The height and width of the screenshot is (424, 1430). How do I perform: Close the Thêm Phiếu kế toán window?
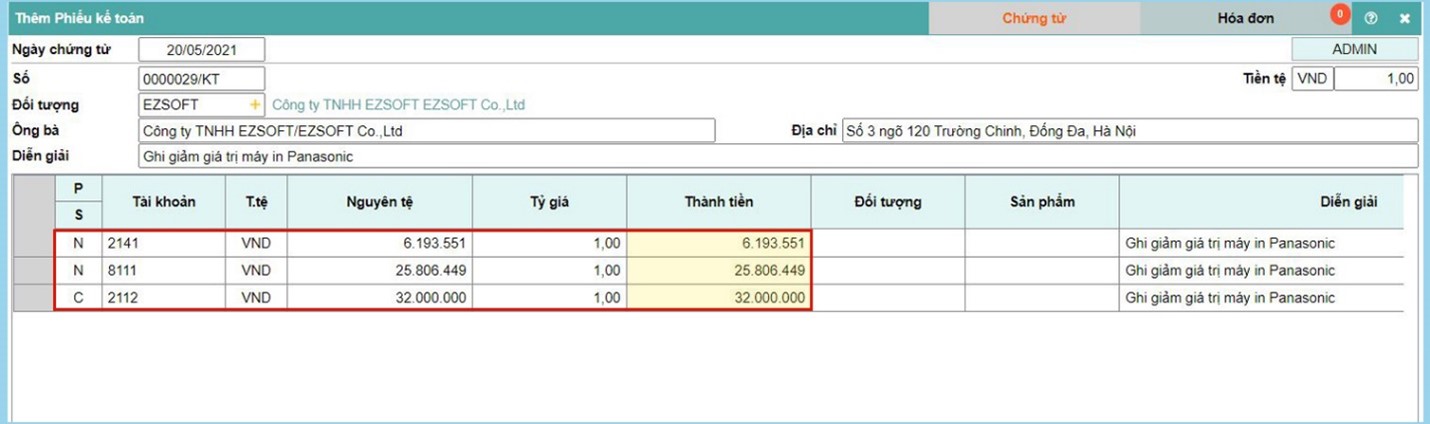pyautogui.click(x=1404, y=18)
